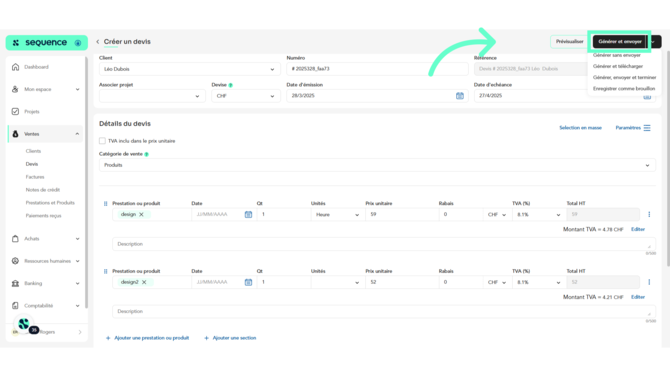Click the Devise info help icon
Screen dimensions: 670x377
pyautogui.click(x=231, y=85)
